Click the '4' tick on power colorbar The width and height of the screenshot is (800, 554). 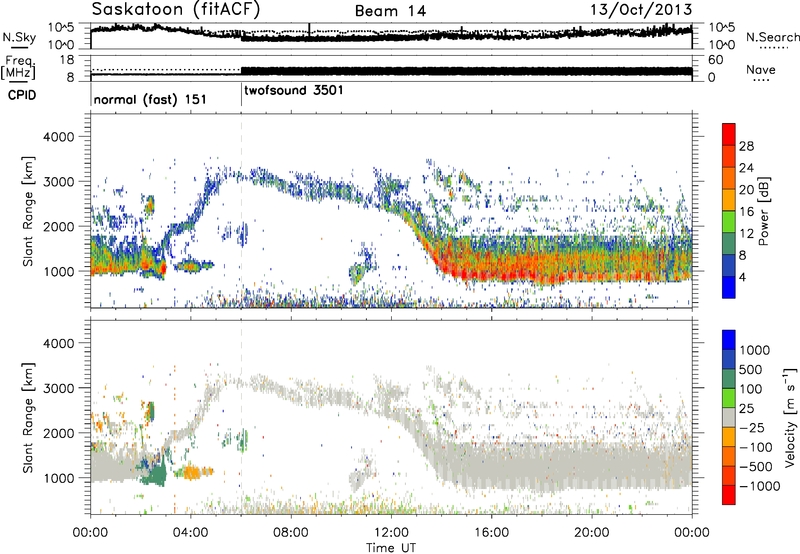pyautogui.click(x=742, y=277)
